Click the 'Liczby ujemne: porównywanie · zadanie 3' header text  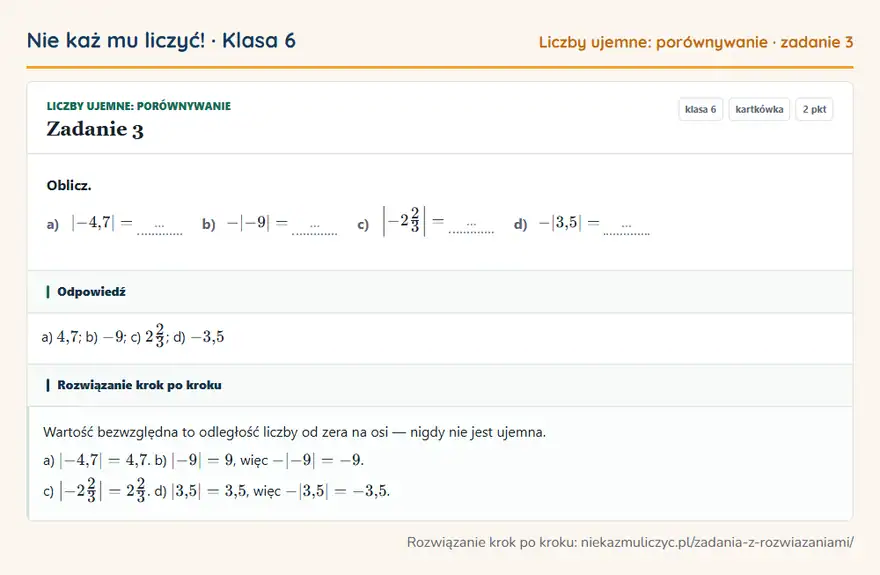point(696,42)
